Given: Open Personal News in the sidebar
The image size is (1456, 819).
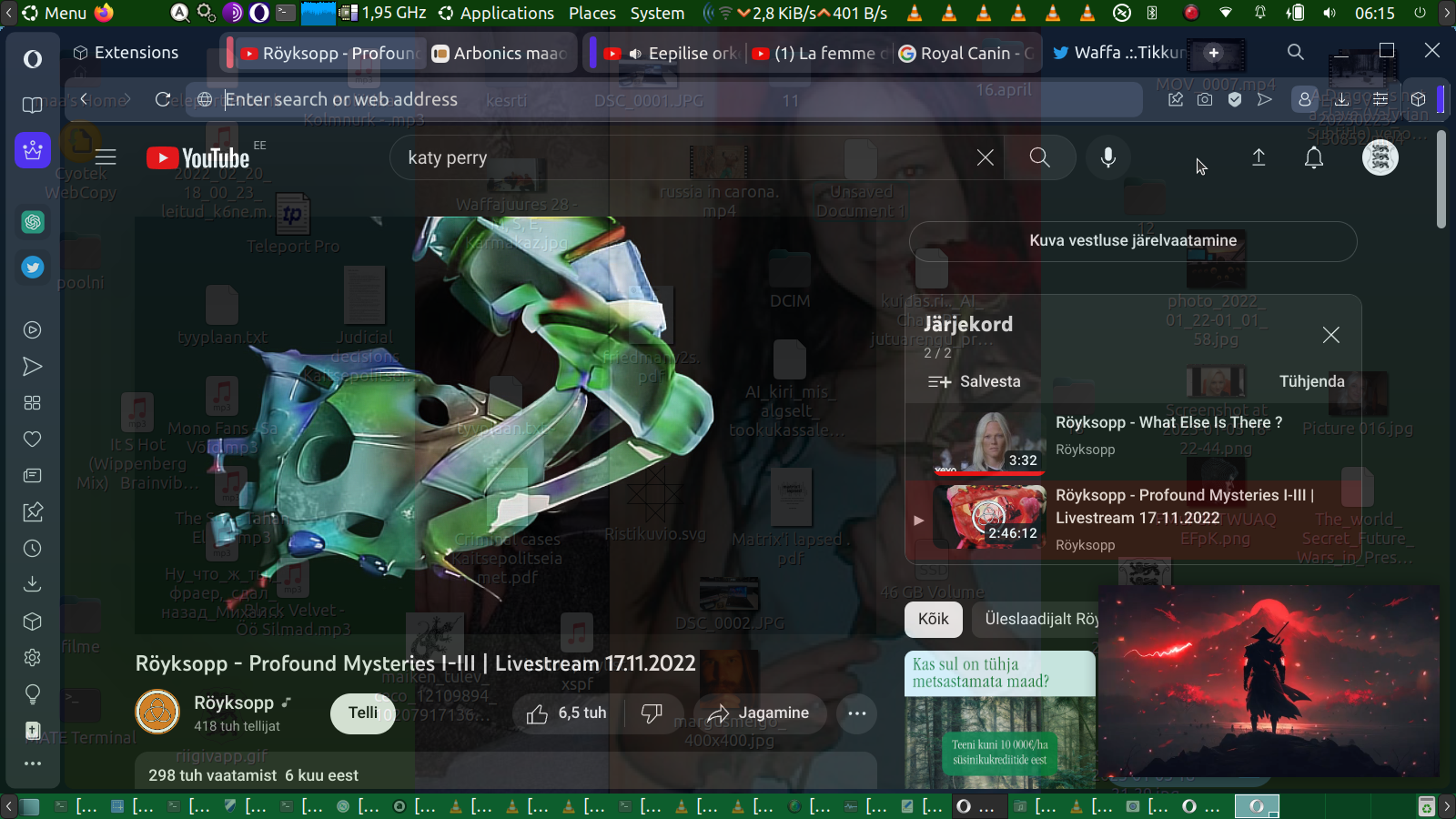Looking at the screenshot, I should (33, 476).
